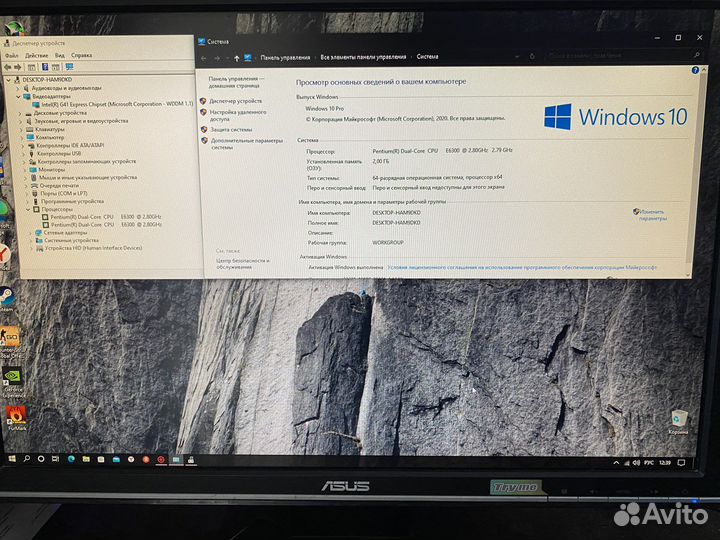Expand Сетевые адаптеры node
The image size is (720, 540).
pyautogui.click(x=30, y=233)
